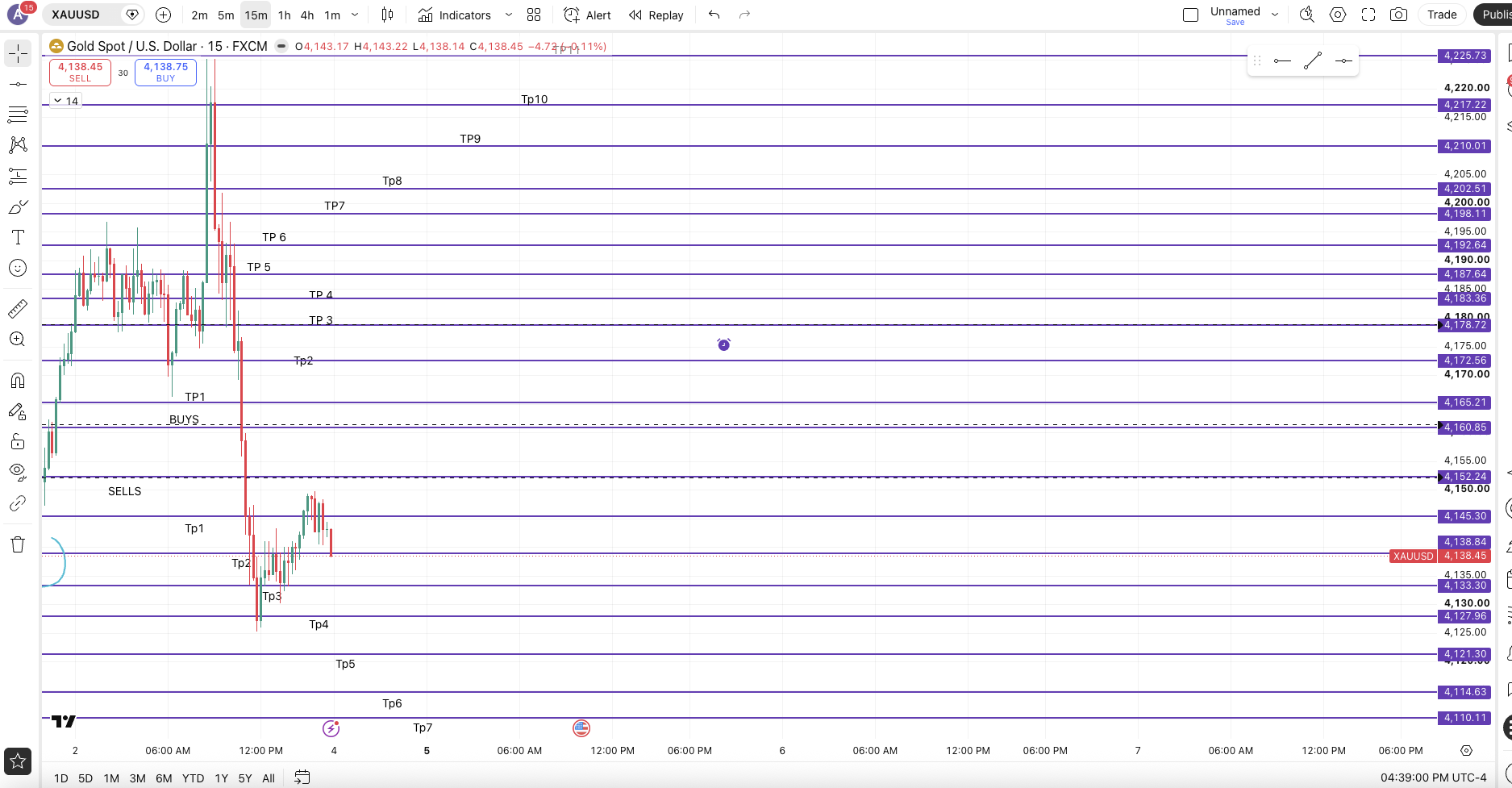Click the 4,138.45 SELL button
The height and width of the screenshot is (788, 1512).
[x=80, y=72]
